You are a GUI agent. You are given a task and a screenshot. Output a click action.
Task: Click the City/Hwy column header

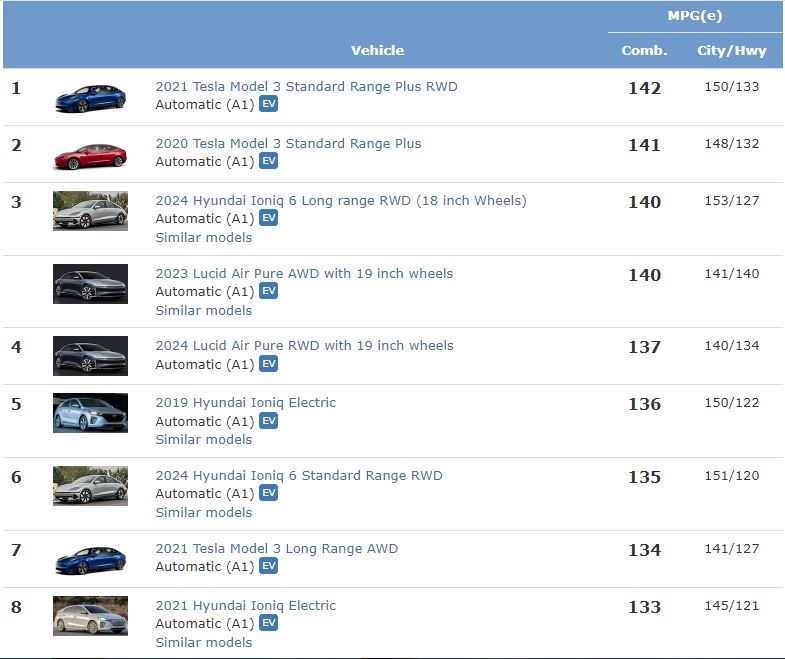click(x=732, y=51)
